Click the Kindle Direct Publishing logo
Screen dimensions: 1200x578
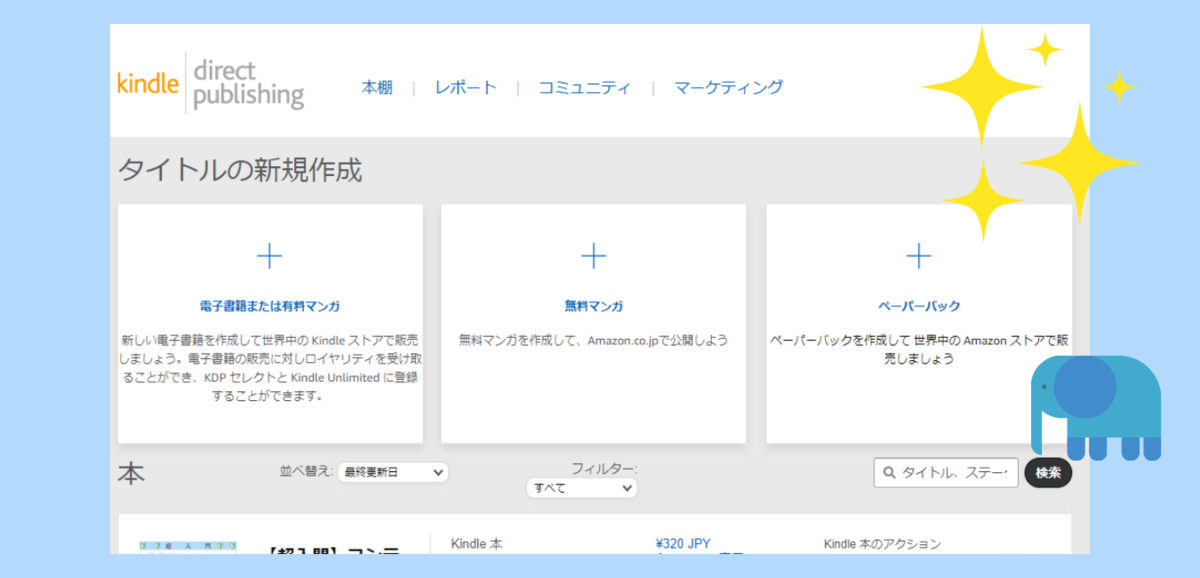coord(210,84)
